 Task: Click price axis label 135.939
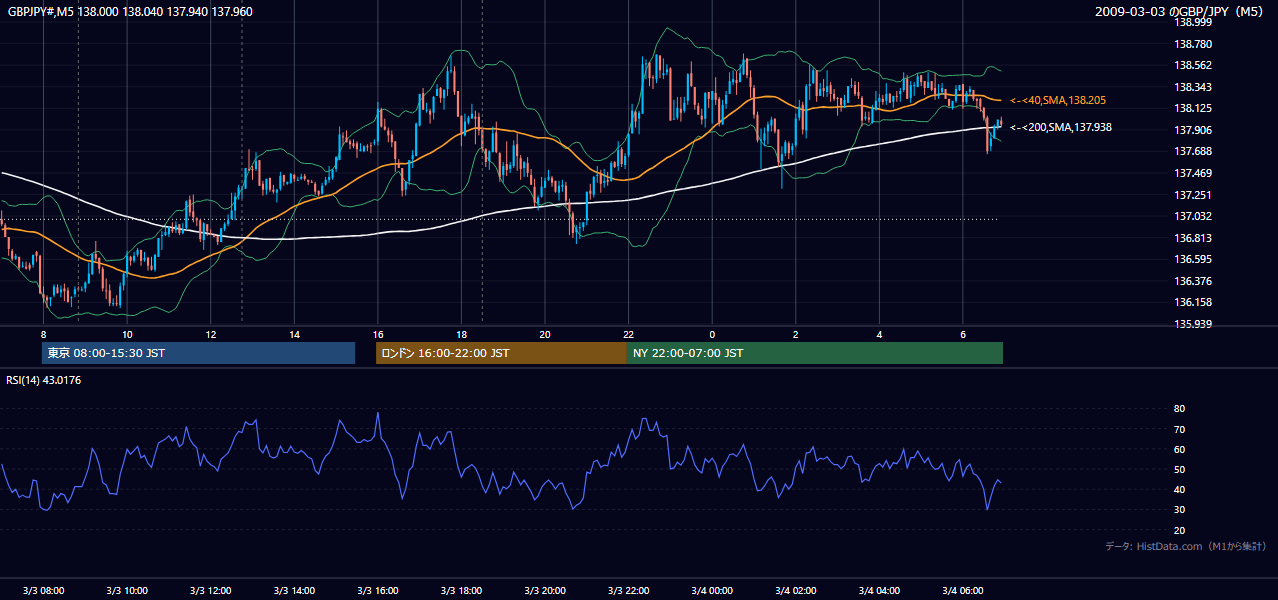pyautogui.click(x=1191, y=324)
